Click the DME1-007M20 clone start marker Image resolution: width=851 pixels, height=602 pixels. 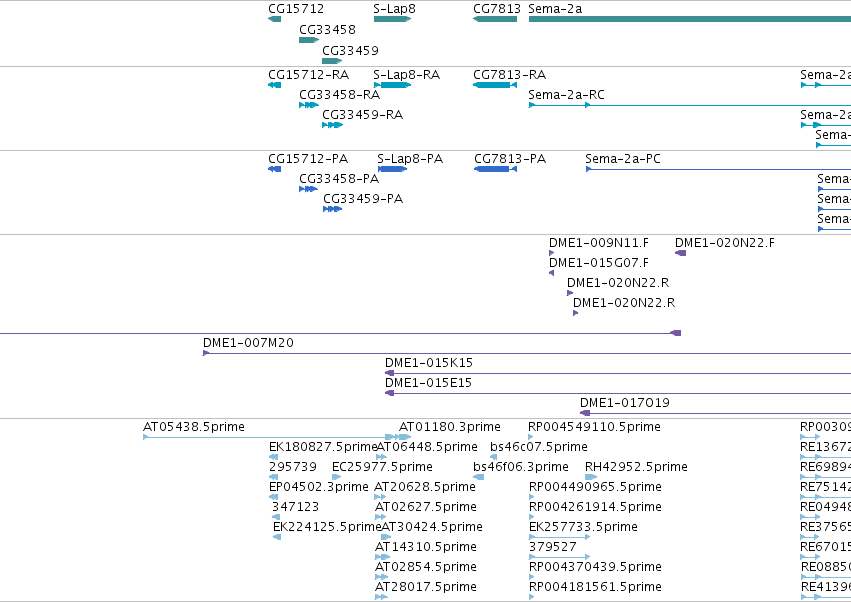[206, 353]
